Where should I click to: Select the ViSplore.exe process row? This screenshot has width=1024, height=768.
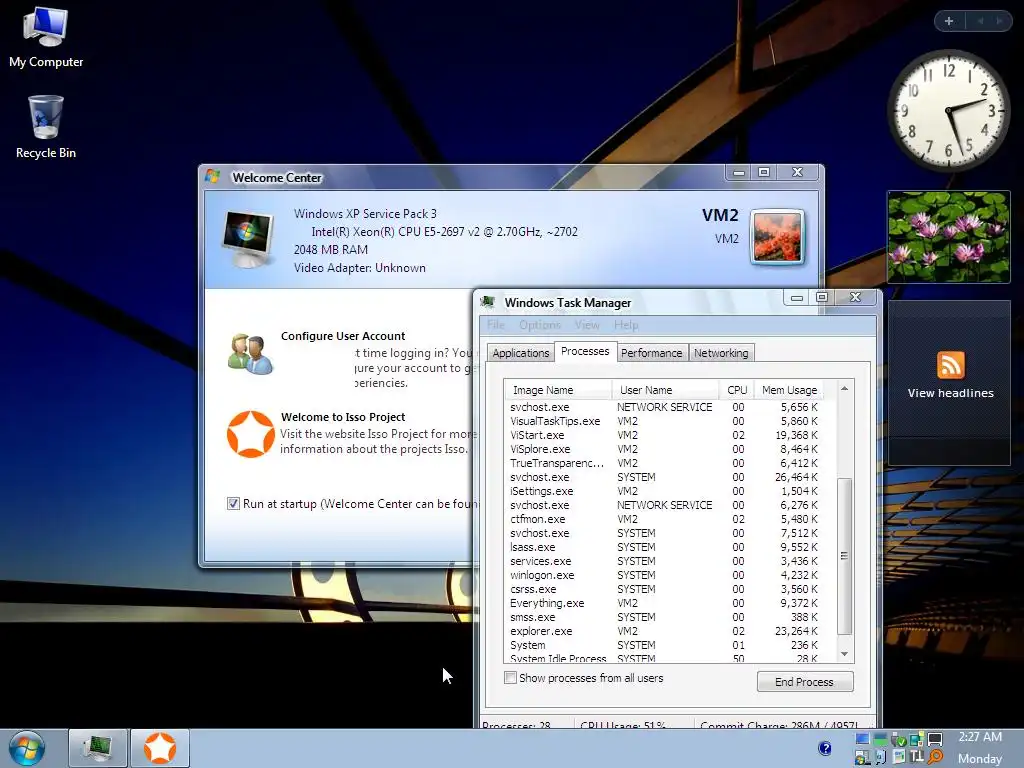(x=664, y=449)
